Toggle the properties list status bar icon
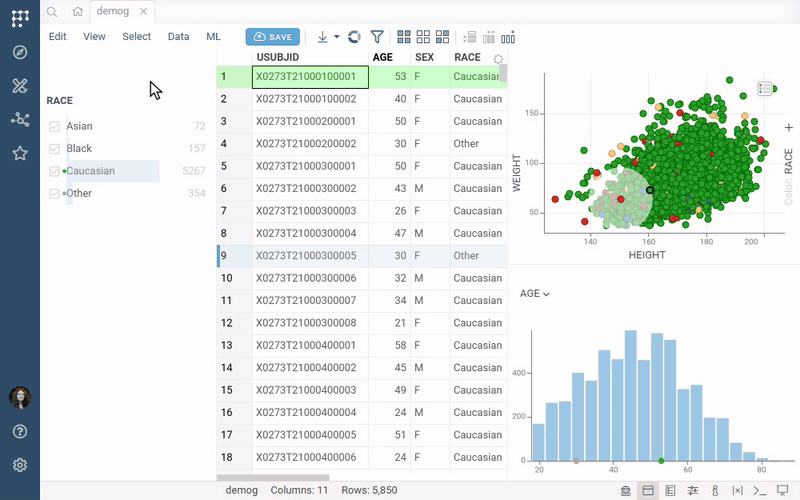Viewport: 800px width, 500px height. pyautogui.click(x=670, y=491)
